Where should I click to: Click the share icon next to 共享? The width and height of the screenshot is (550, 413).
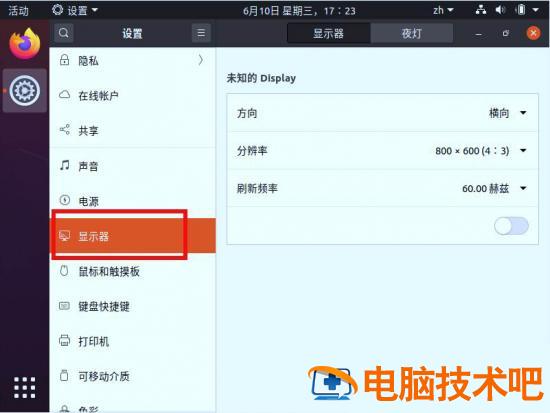point(65,129)
